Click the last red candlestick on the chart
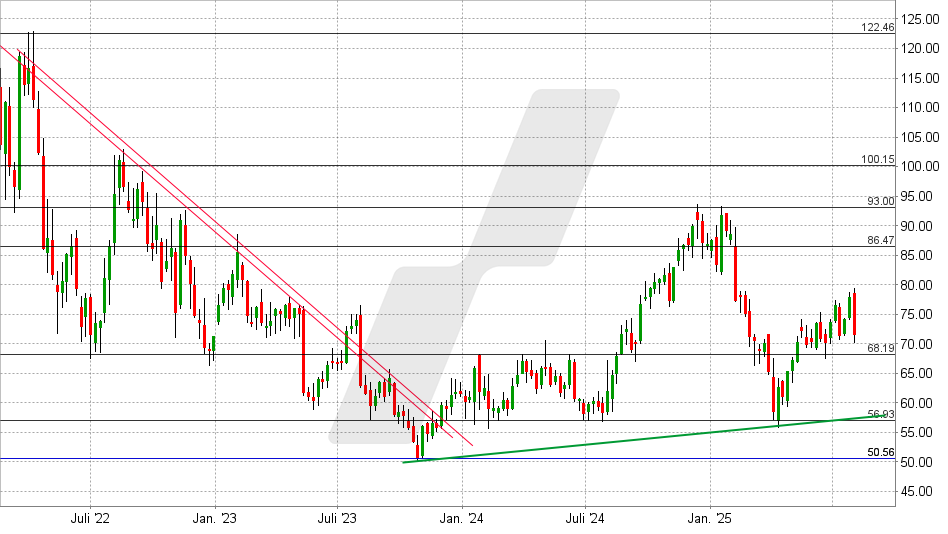 (x=854, y=315)
